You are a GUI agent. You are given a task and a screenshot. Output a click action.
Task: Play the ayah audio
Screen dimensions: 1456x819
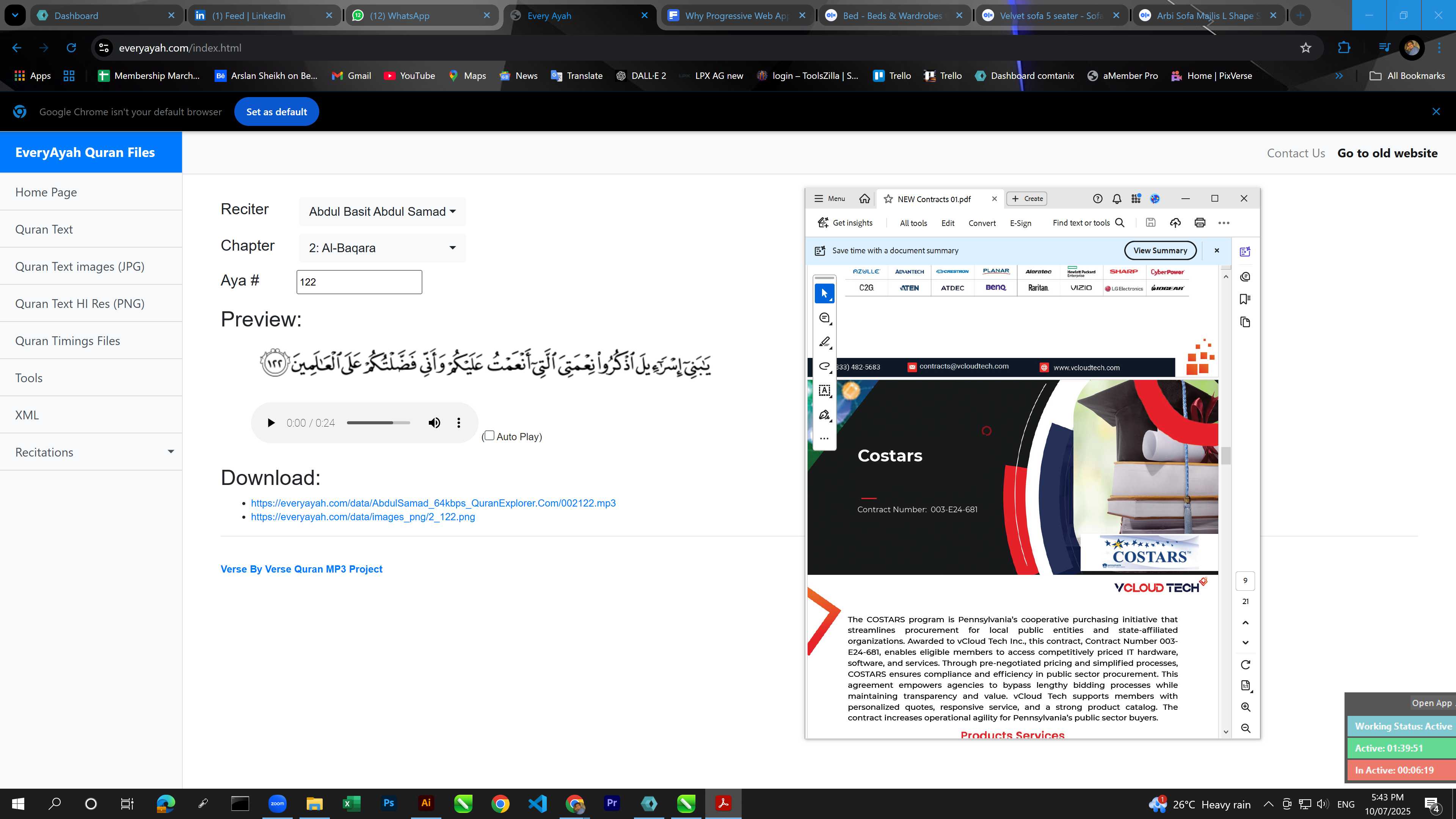coord(271,423)
